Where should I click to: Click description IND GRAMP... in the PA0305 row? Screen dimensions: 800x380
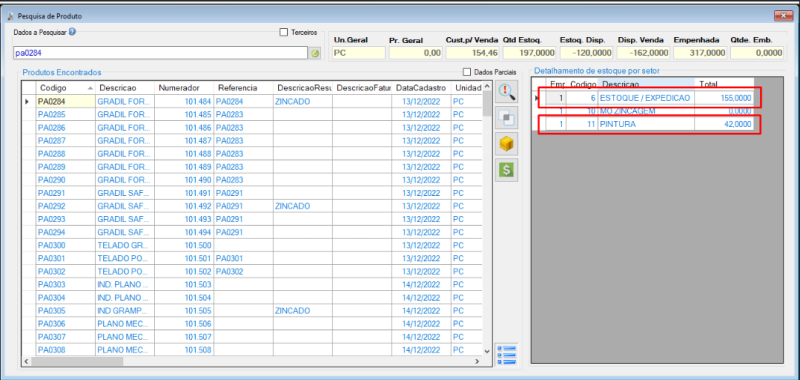[125, 311]
